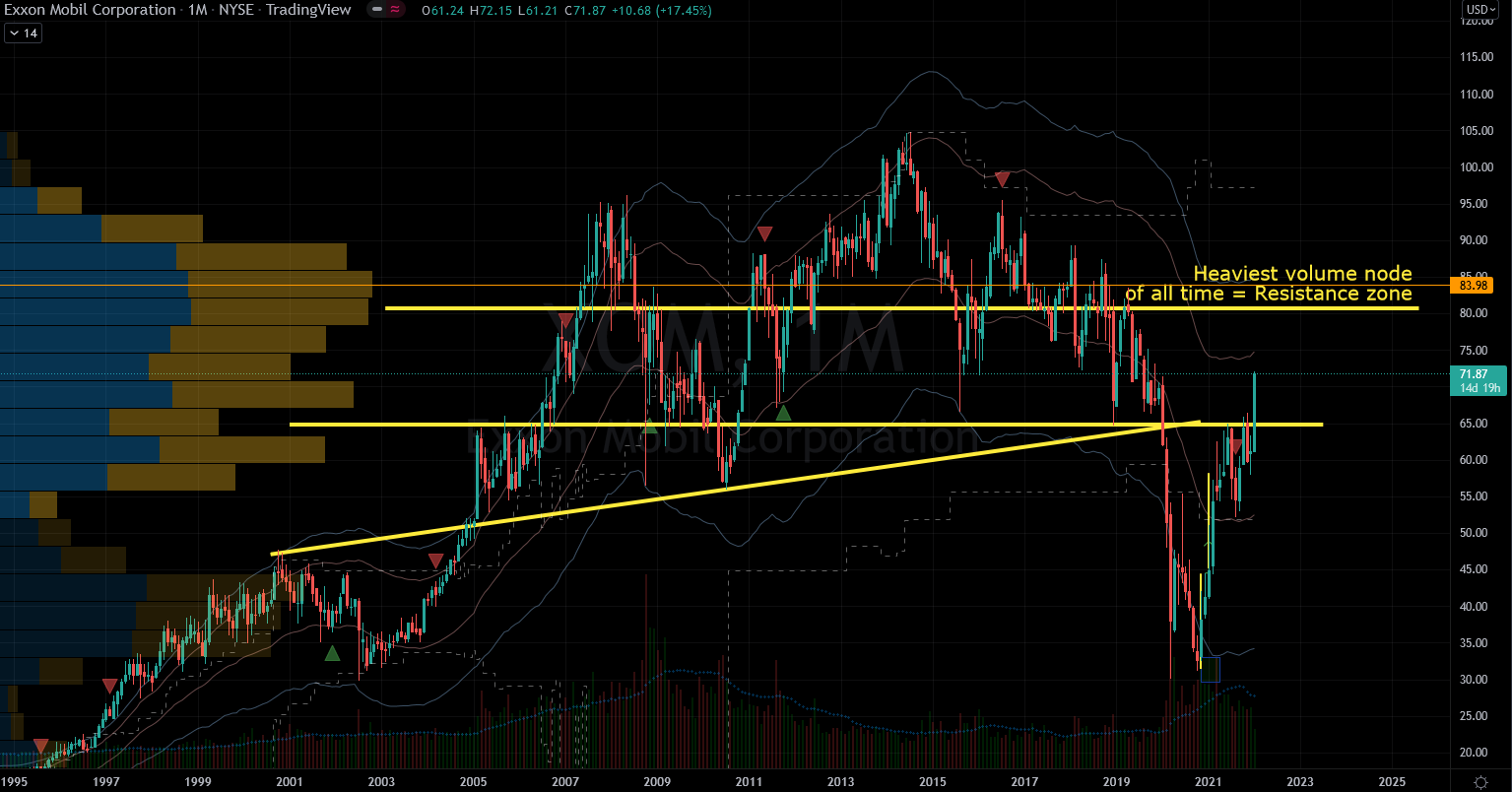This screenshot has width=1512, height=792.
Task: Select the upper yellow horizontal line near 80
Action: [901, 308]
